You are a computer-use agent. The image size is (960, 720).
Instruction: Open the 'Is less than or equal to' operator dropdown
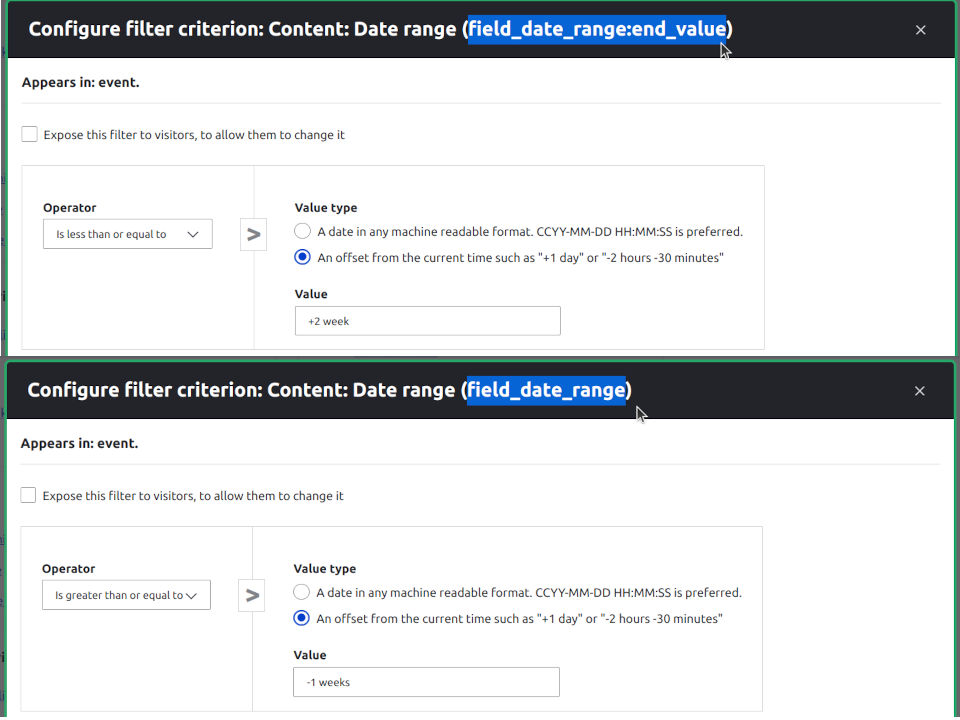pos(128,234)
